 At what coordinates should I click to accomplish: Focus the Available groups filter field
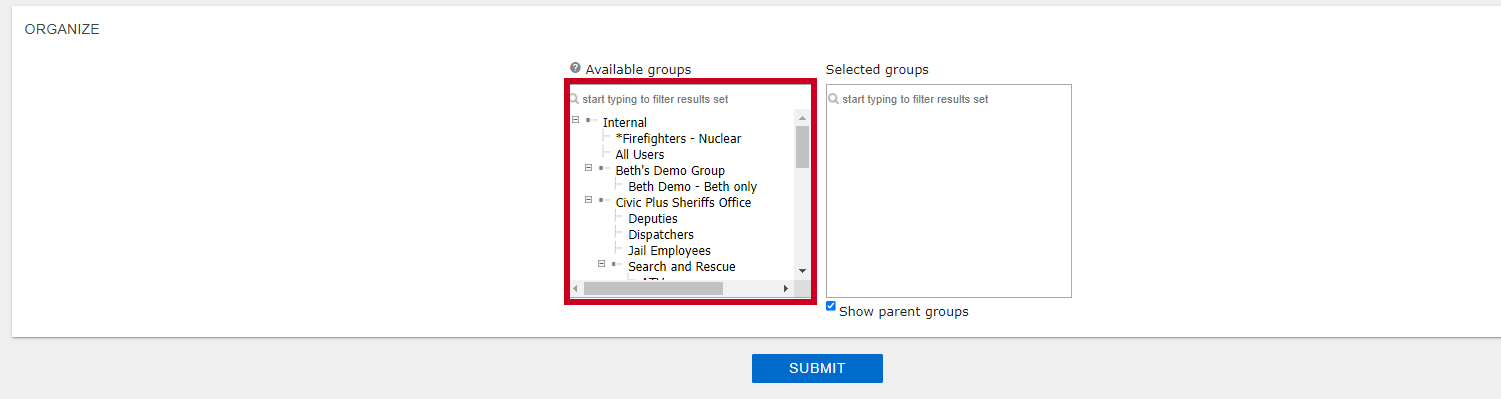[x=690, y=99]
